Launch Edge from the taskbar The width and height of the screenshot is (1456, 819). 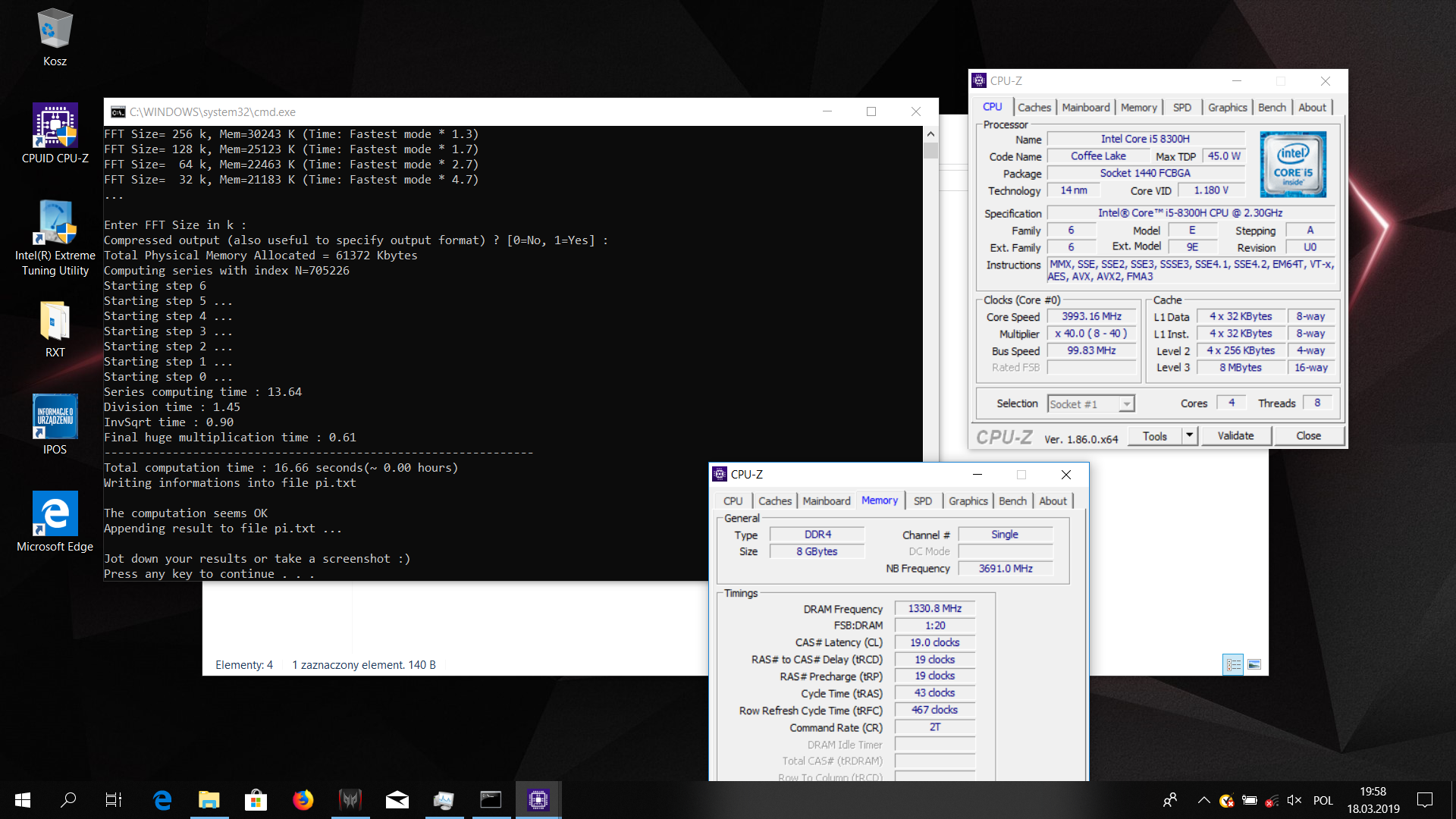(x=162, y=799)
